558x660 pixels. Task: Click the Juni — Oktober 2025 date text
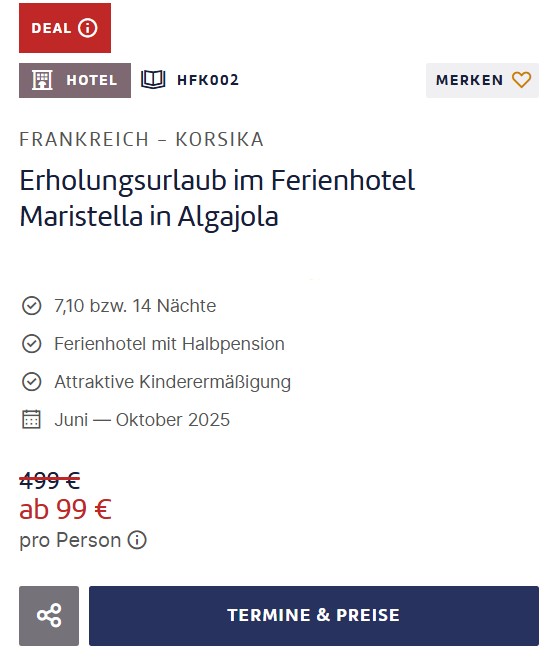(142, 420)
